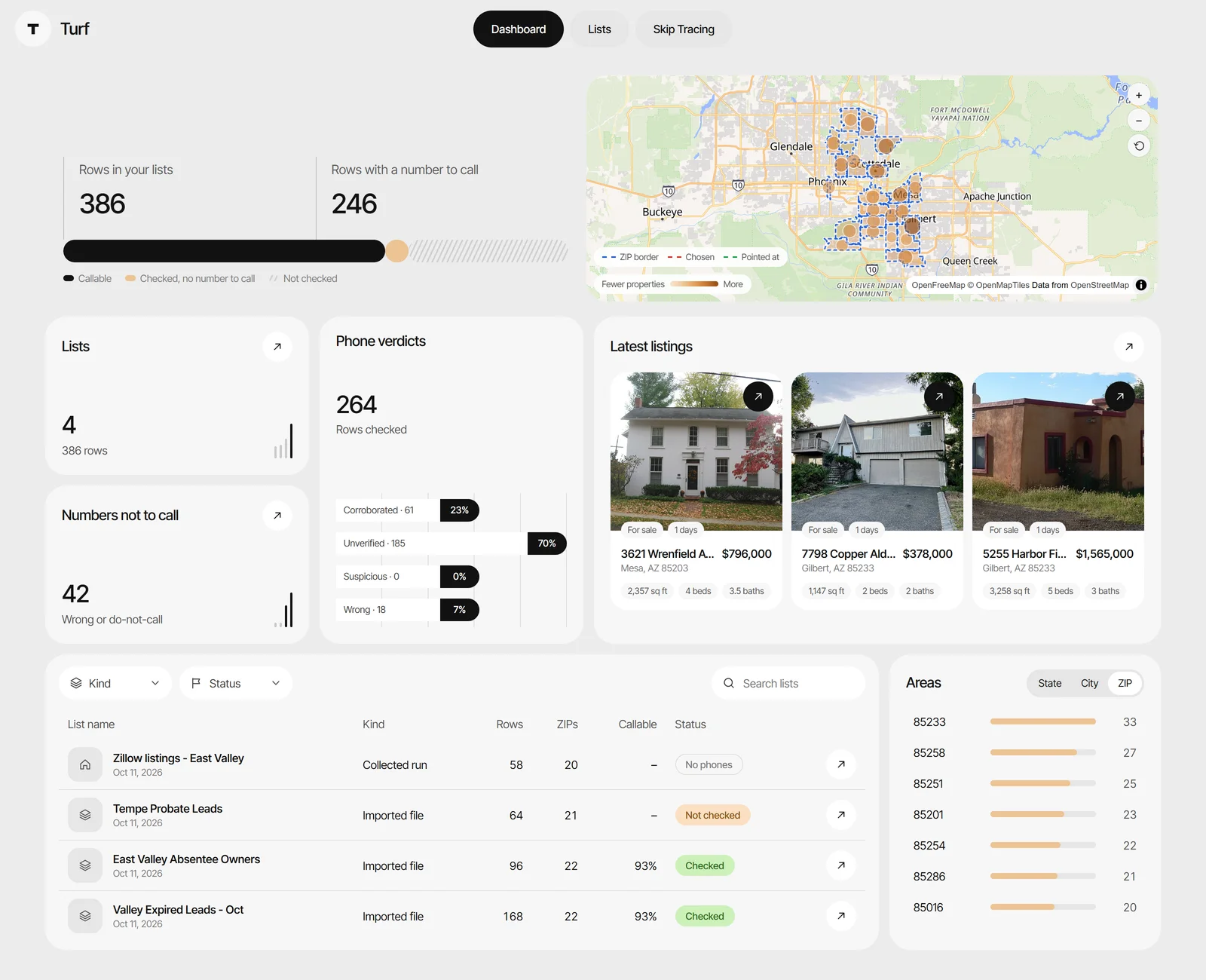Click the Not checked status badge
1206x980 pixels.
coord(712,815)
